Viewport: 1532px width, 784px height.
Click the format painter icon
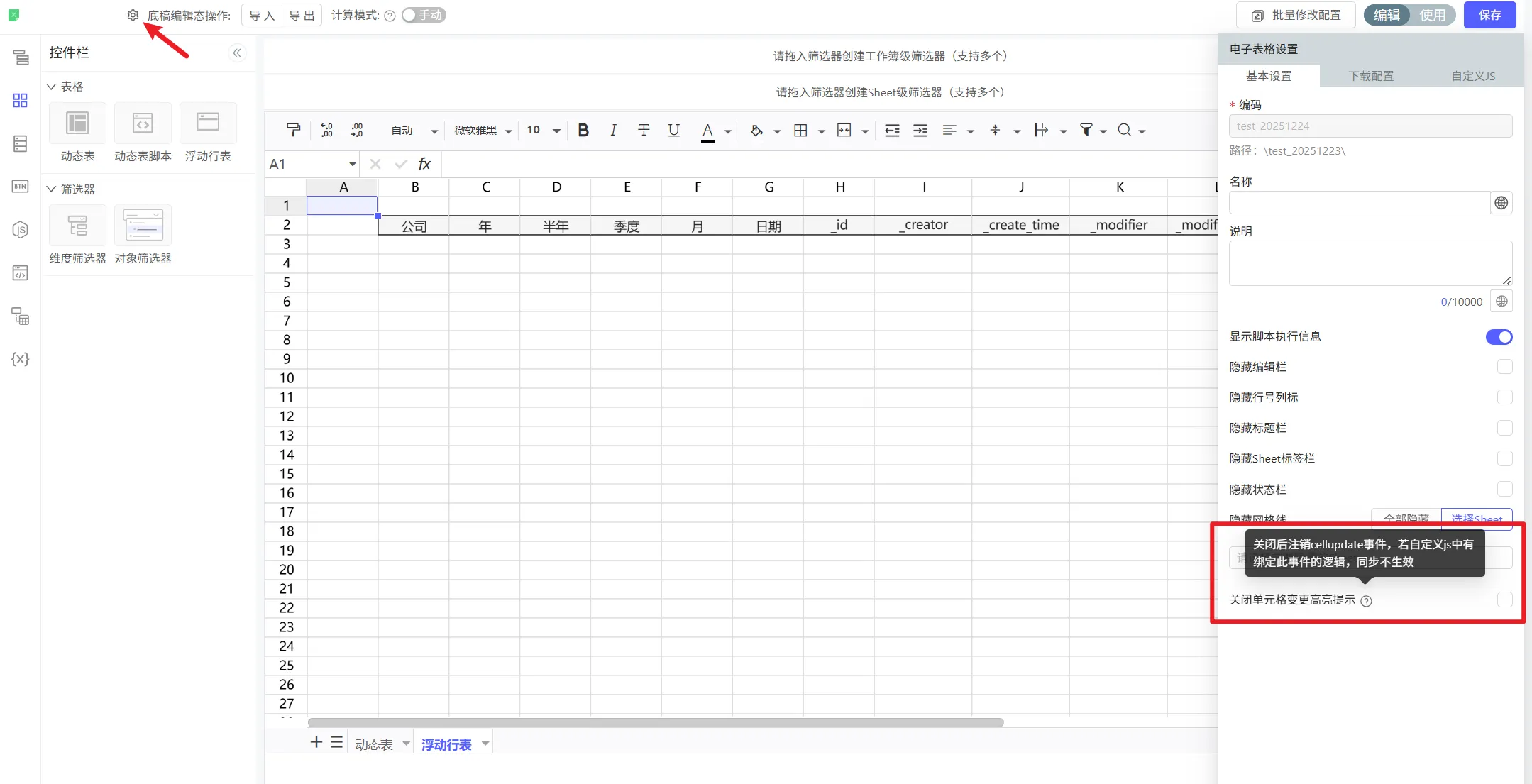293,130
